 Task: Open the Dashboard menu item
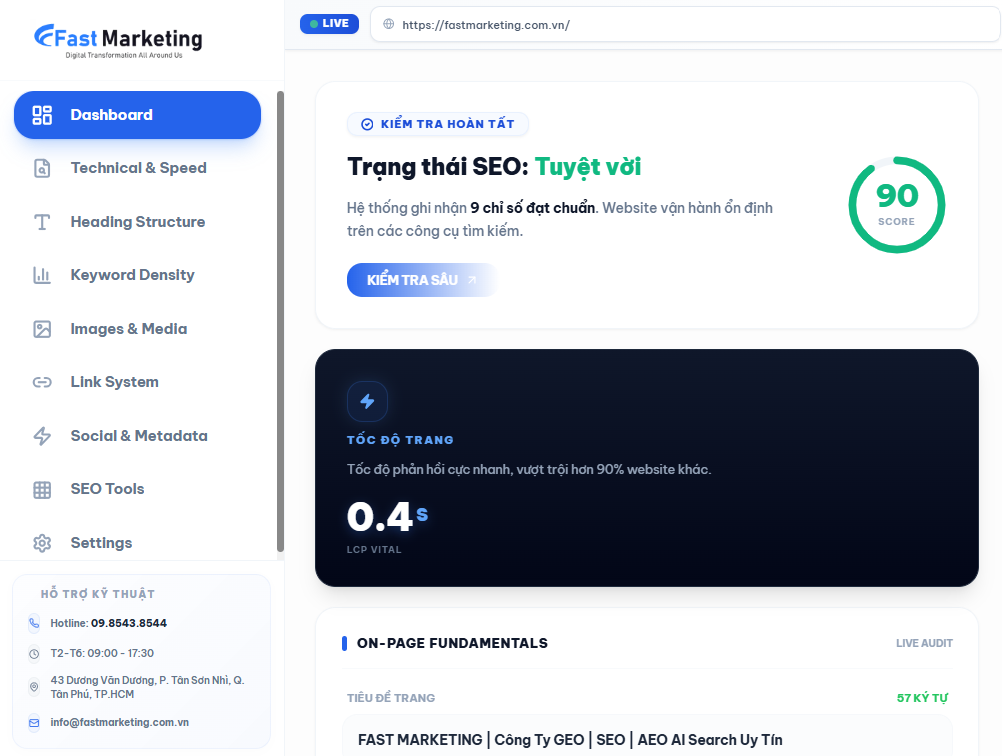(x=137, y=115)
